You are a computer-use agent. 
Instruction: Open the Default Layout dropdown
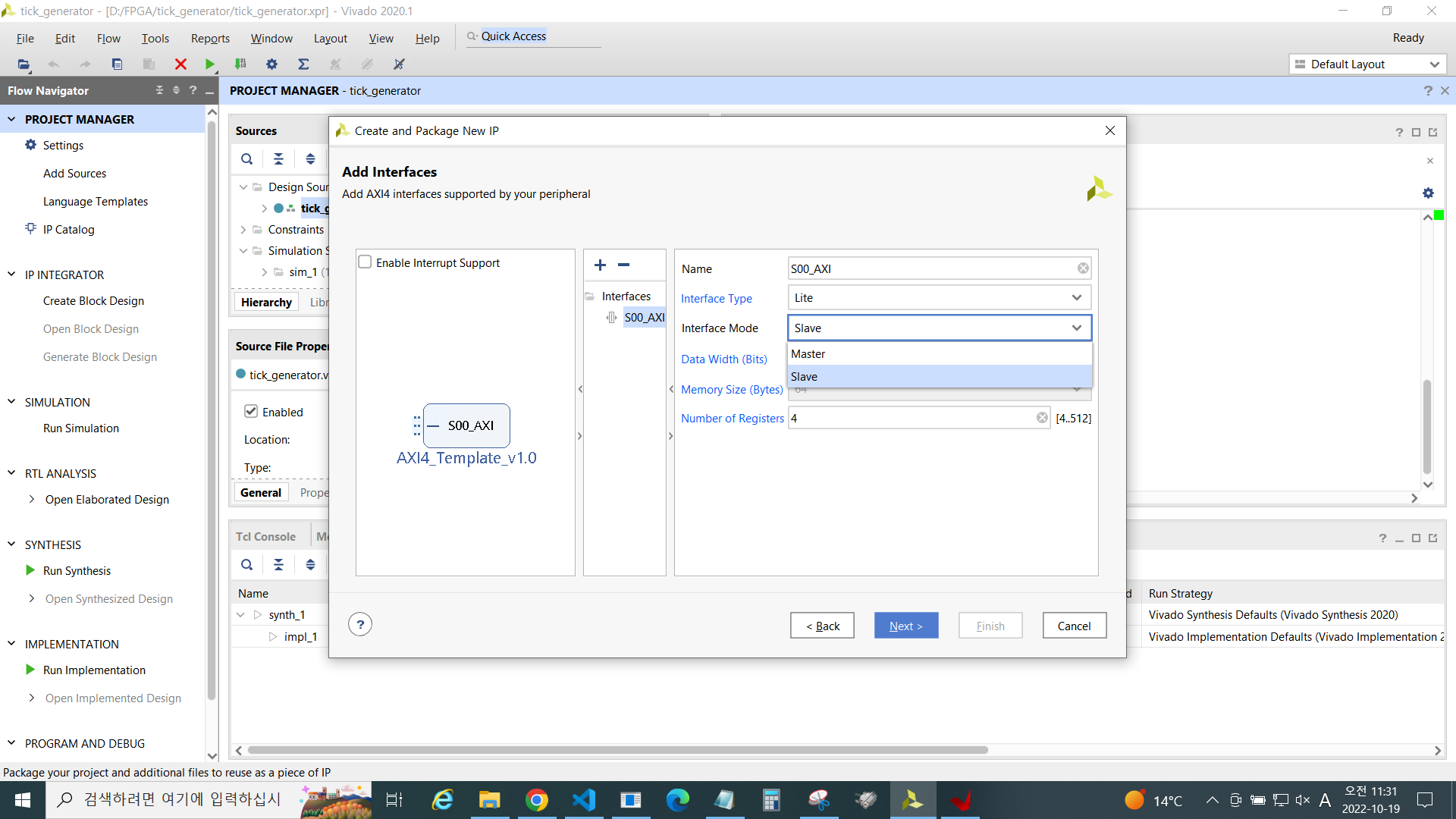tap(1367, 64)
